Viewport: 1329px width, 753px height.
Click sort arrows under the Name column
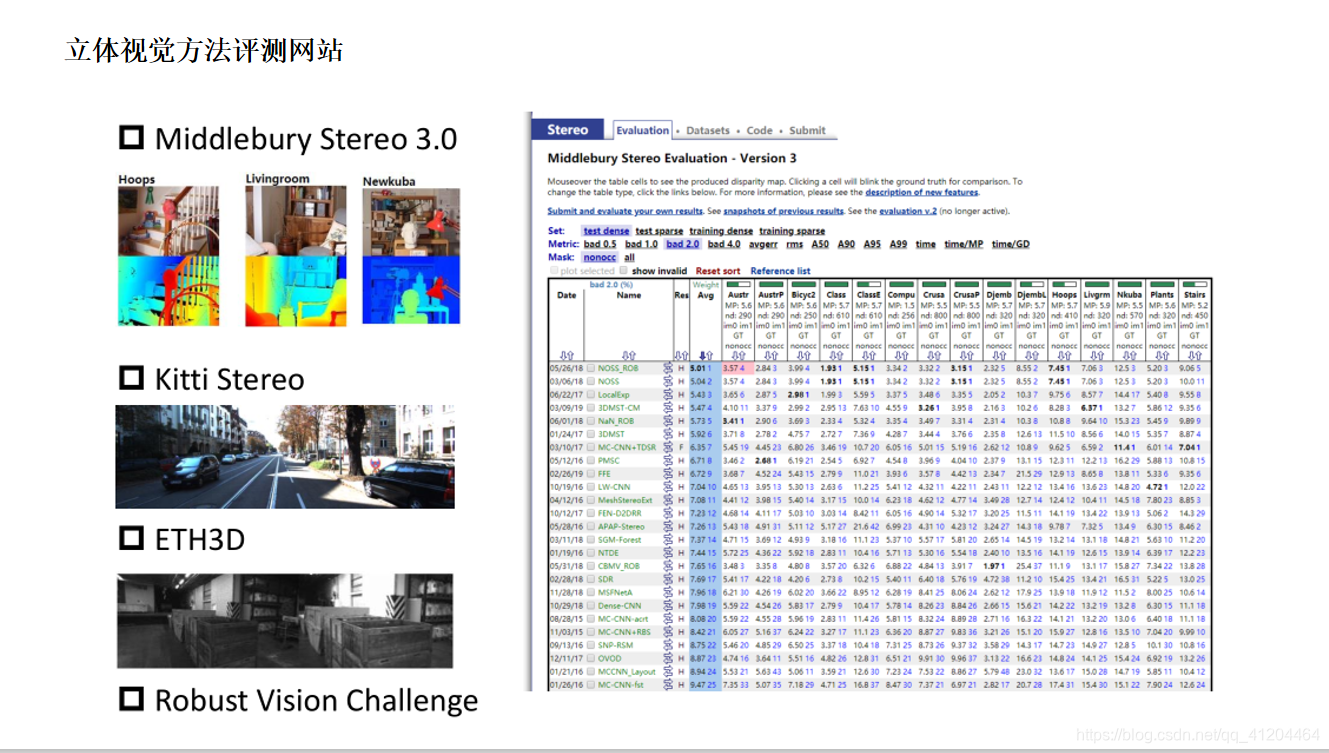(628, 355)
